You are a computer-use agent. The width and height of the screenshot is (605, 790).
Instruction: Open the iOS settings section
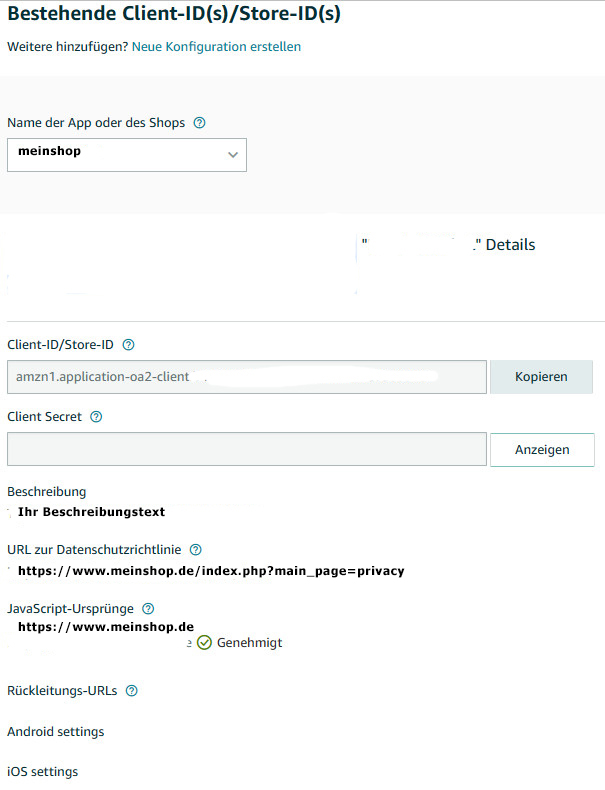[x=43, y=772]
